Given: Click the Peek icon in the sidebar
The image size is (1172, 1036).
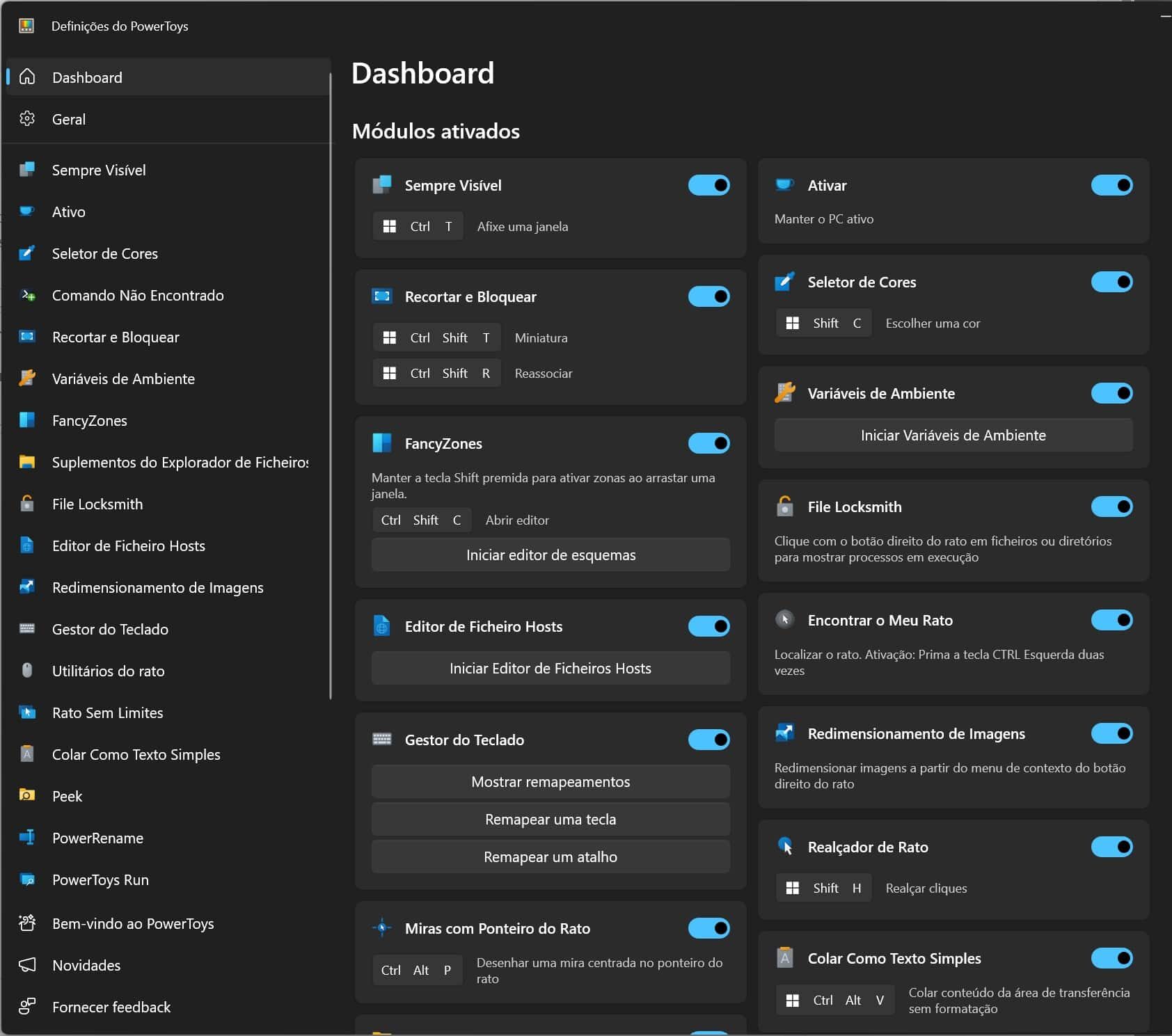Looking at the screenshot, I should (27, 796).
